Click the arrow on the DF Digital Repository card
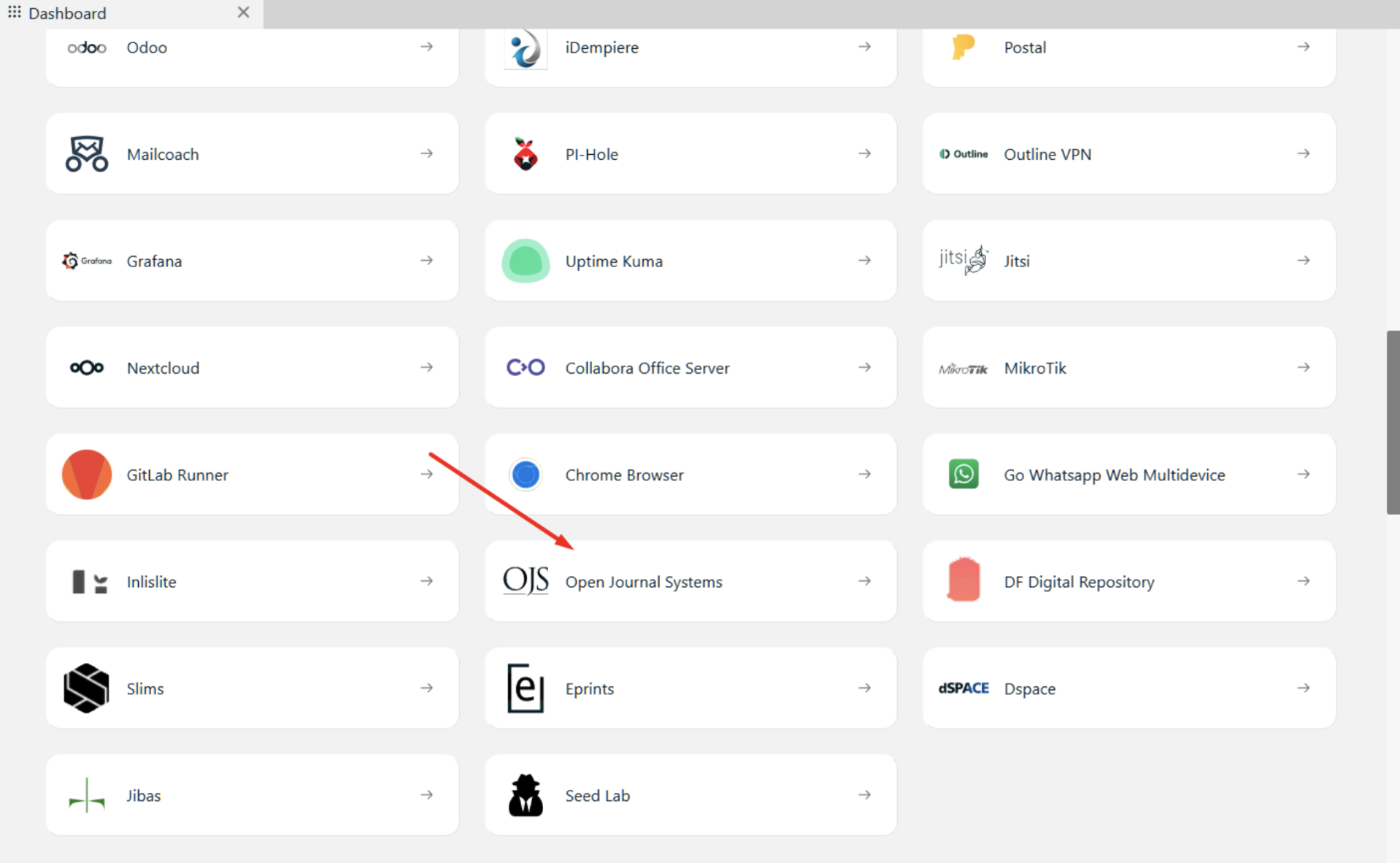This screenshot has width=1400, height=863. pyautogui.click(x=1304, y=581)
